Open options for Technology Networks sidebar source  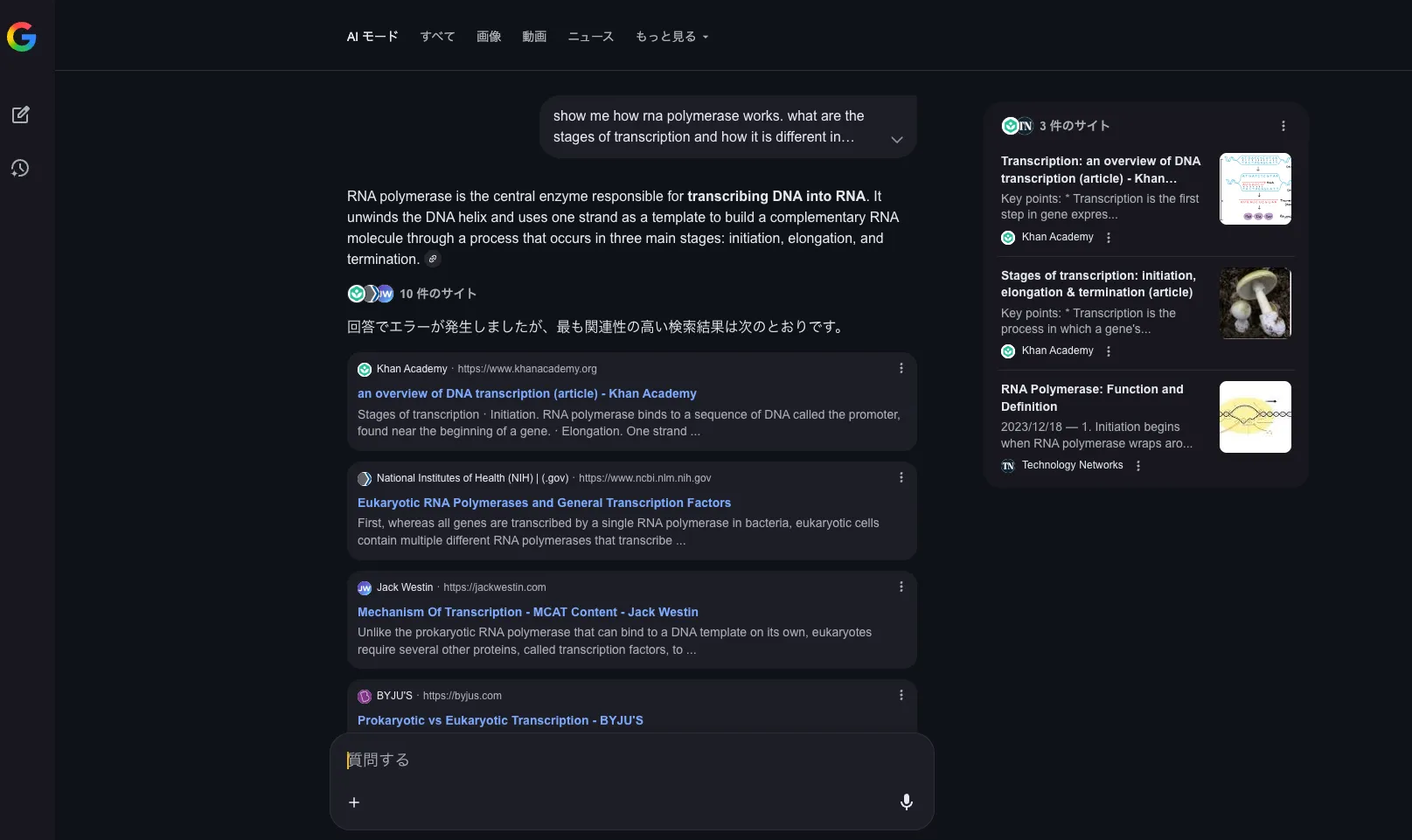(x=1138, y=466)
